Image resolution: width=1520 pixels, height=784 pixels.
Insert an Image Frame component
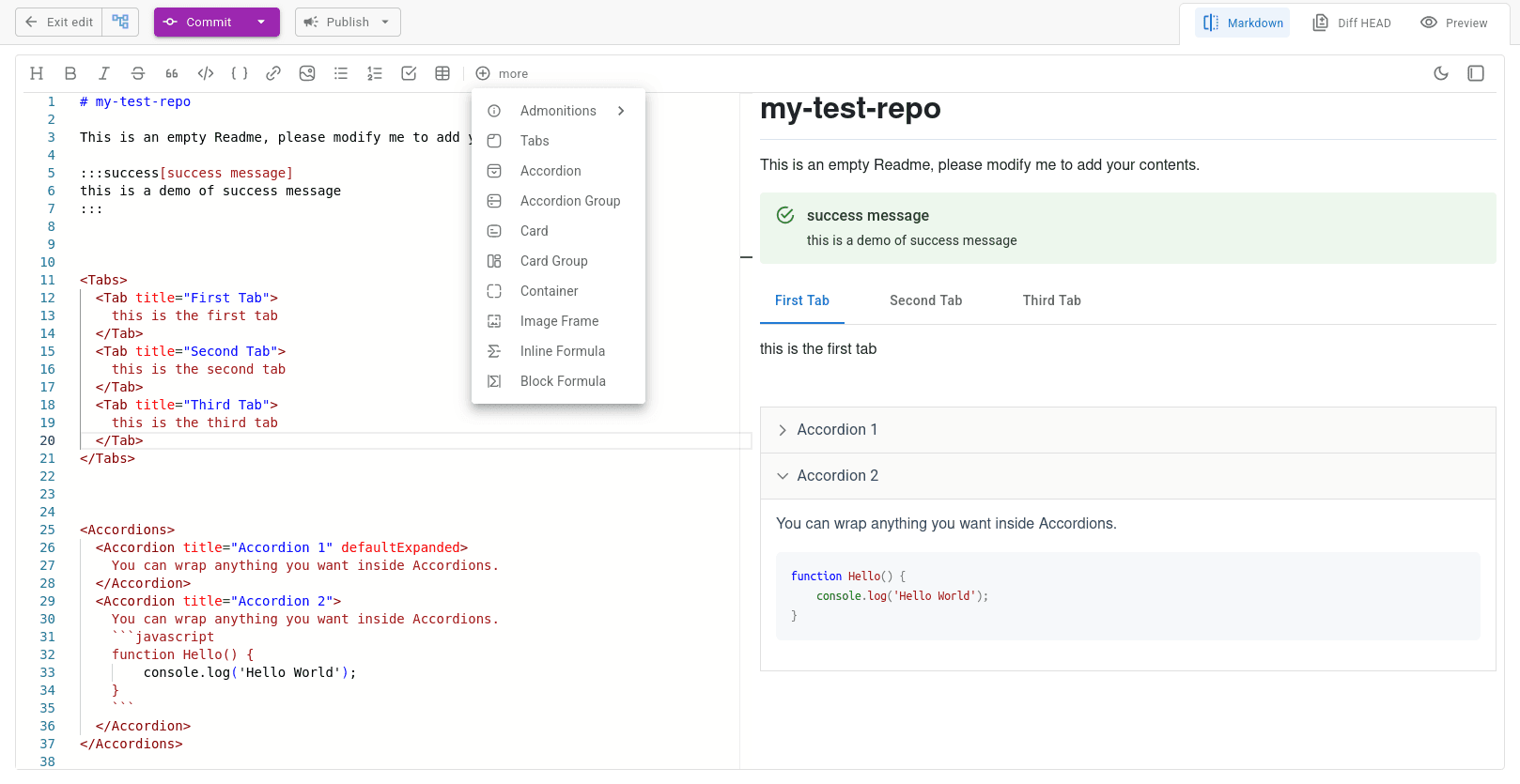click(558, 321)
